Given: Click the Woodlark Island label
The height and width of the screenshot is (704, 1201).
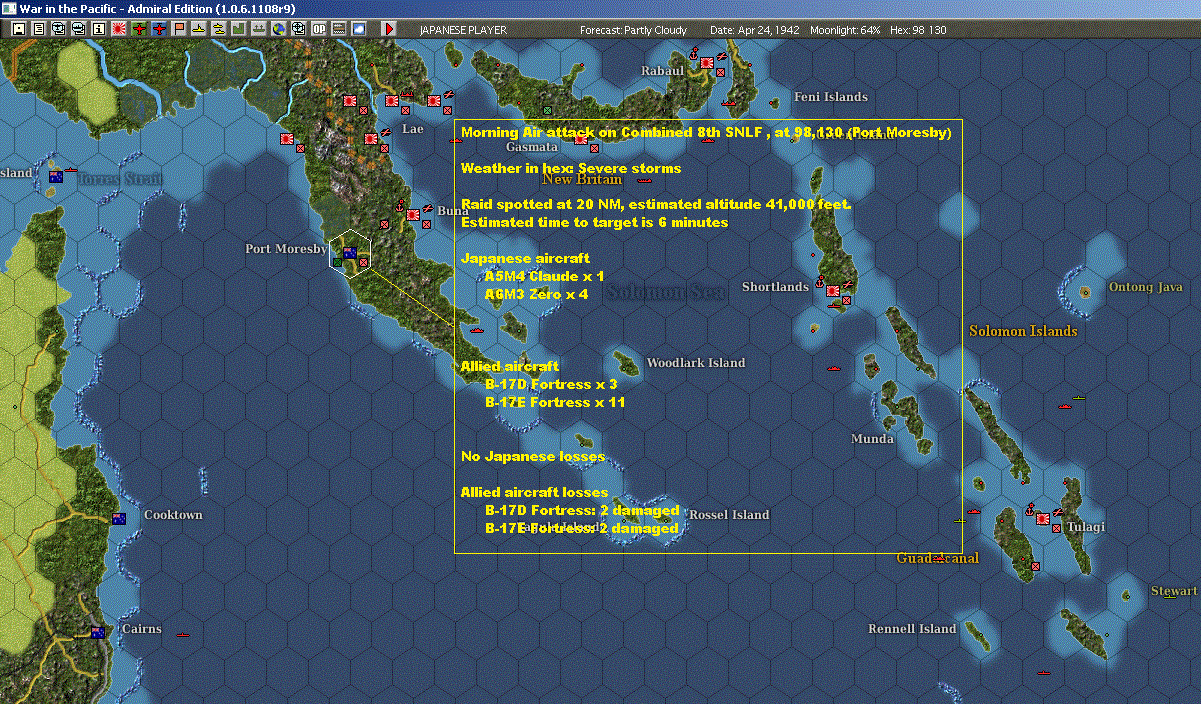Looking at the screenshot, I should pyautogui.click(x=696, y=363).
